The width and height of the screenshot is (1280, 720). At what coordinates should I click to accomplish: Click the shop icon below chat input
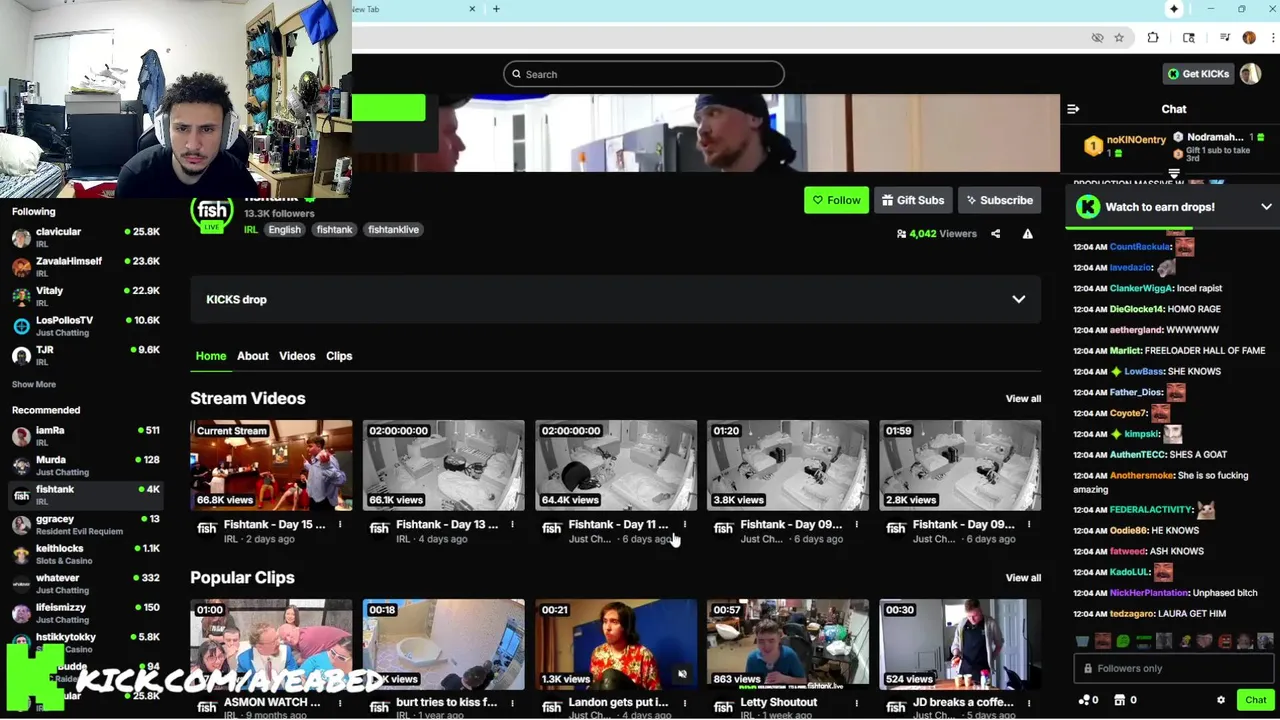(x=1120, y=700)
